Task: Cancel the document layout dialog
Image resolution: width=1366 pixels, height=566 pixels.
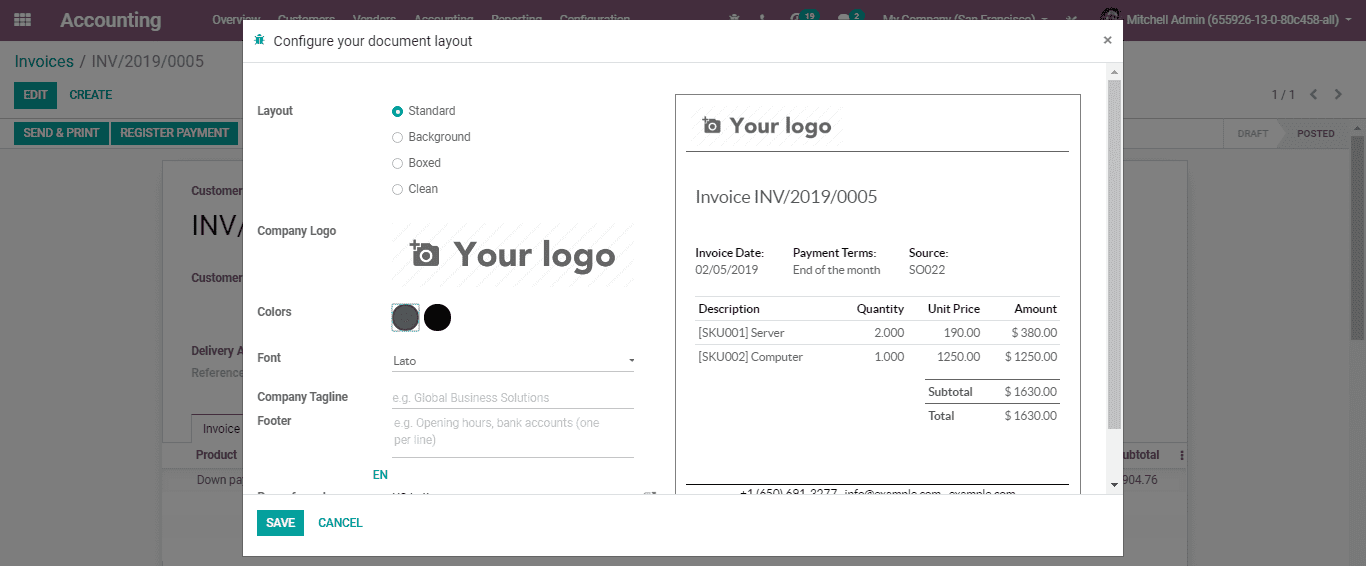Action: [340, 523]
